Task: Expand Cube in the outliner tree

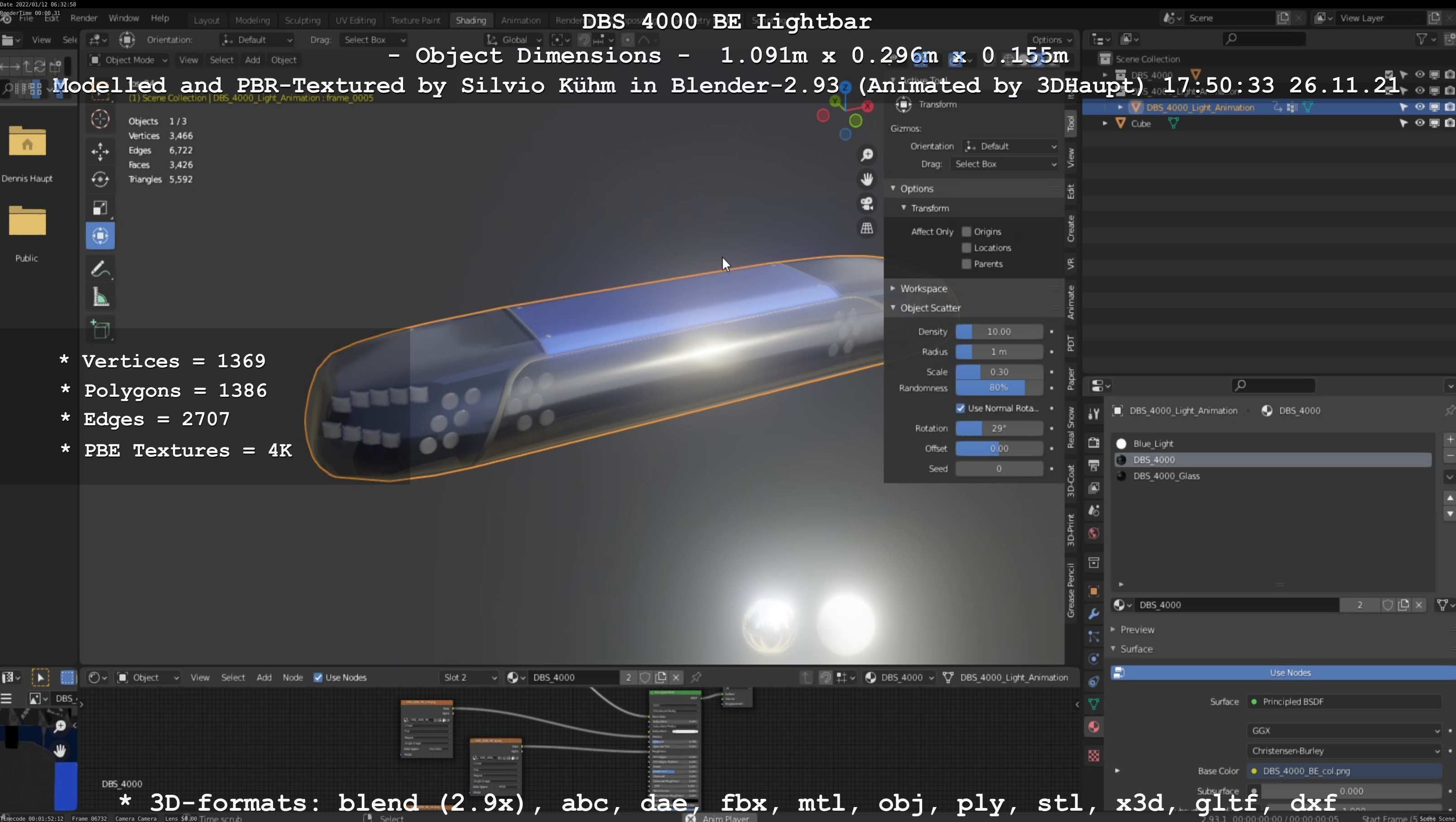Action: pos(1105,123)
